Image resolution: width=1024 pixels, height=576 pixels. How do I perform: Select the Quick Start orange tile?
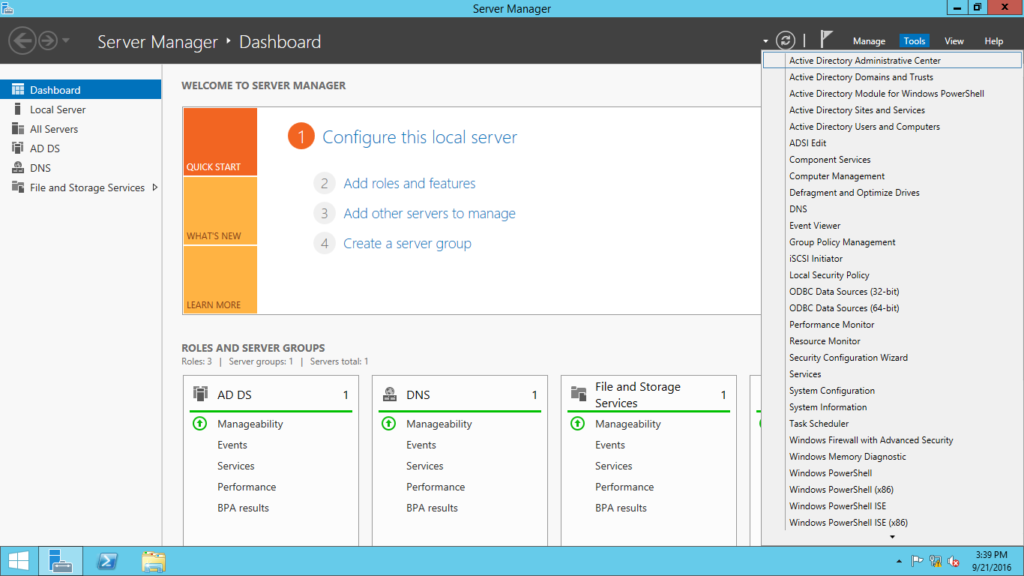219,142
